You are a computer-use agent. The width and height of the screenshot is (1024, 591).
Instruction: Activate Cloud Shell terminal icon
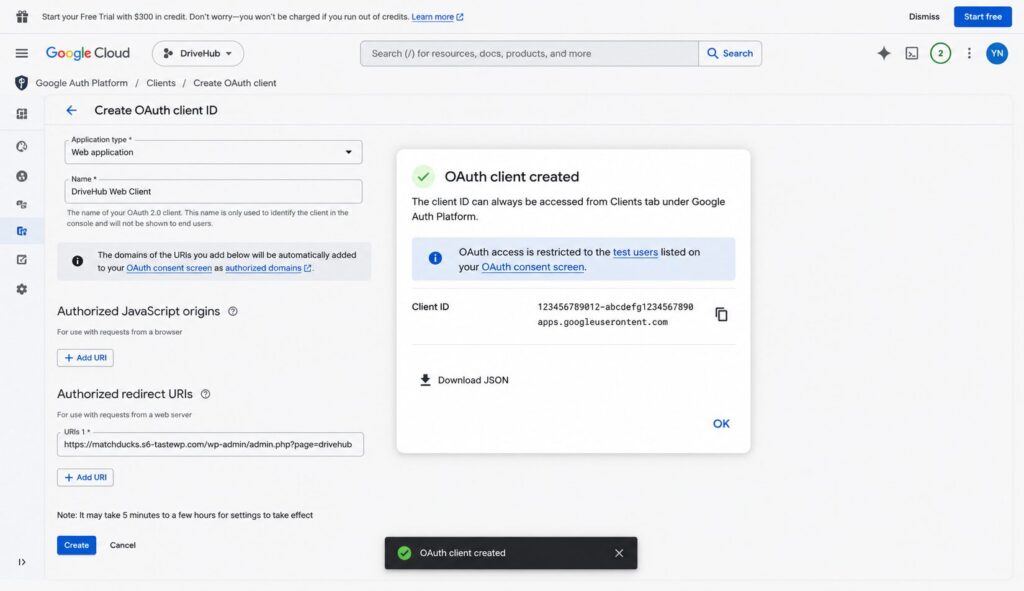[x=912, y=54]
